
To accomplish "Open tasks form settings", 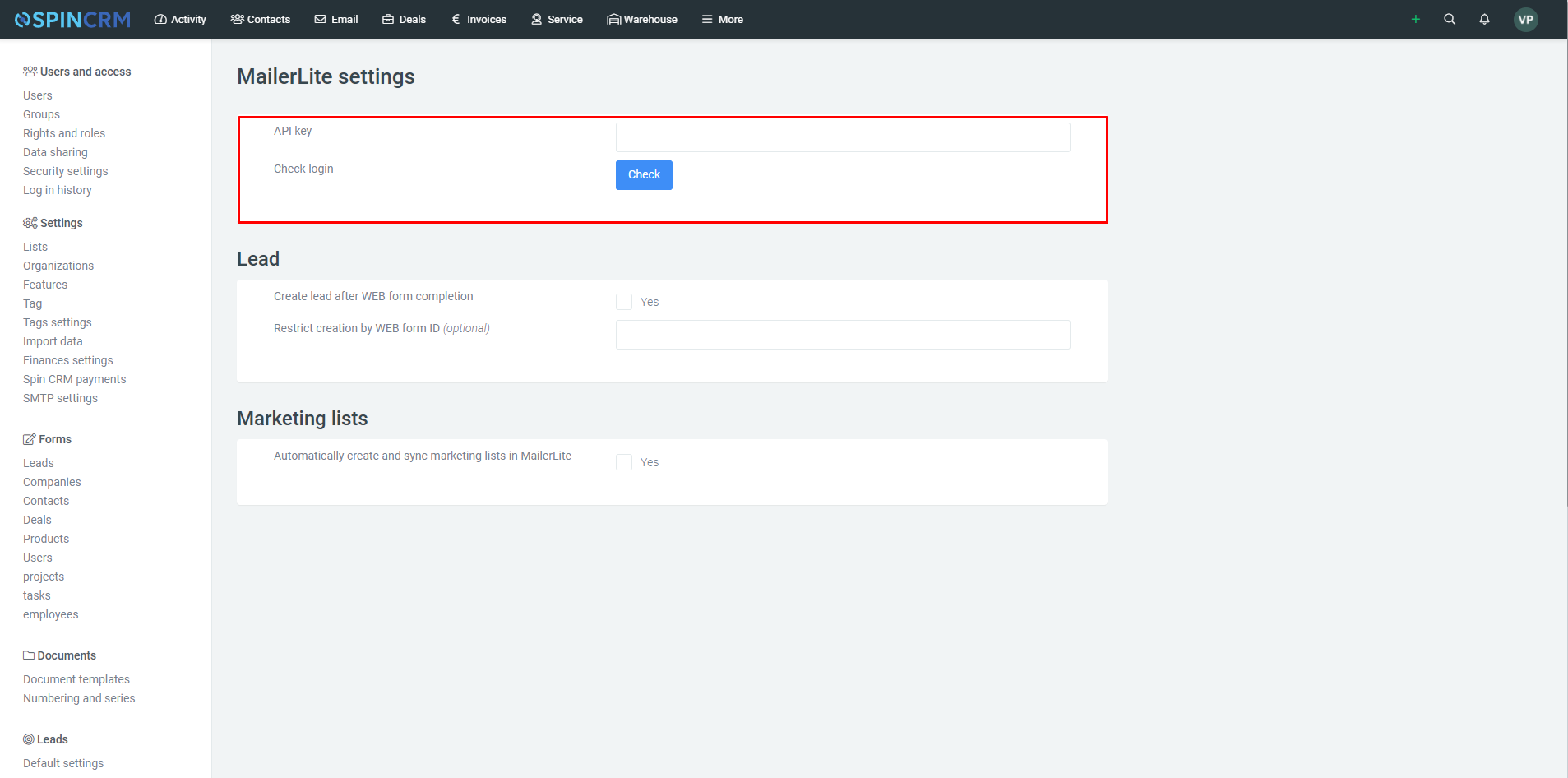I will (37, 595).
